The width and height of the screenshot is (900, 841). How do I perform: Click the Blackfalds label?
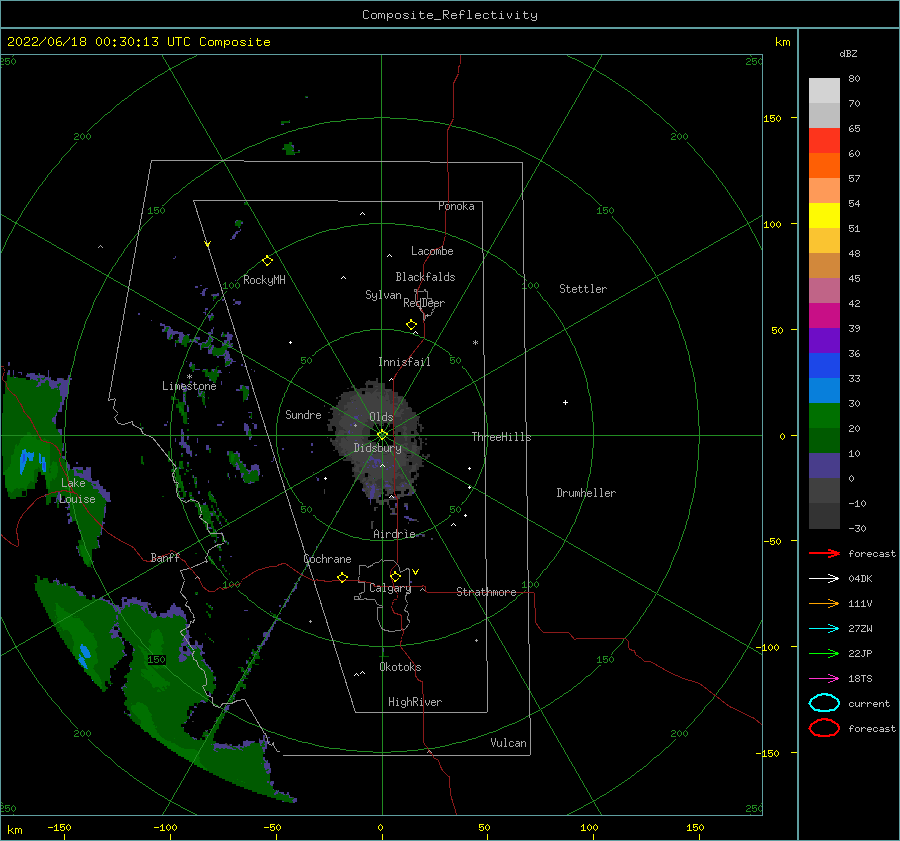click(x=425, y=277)
